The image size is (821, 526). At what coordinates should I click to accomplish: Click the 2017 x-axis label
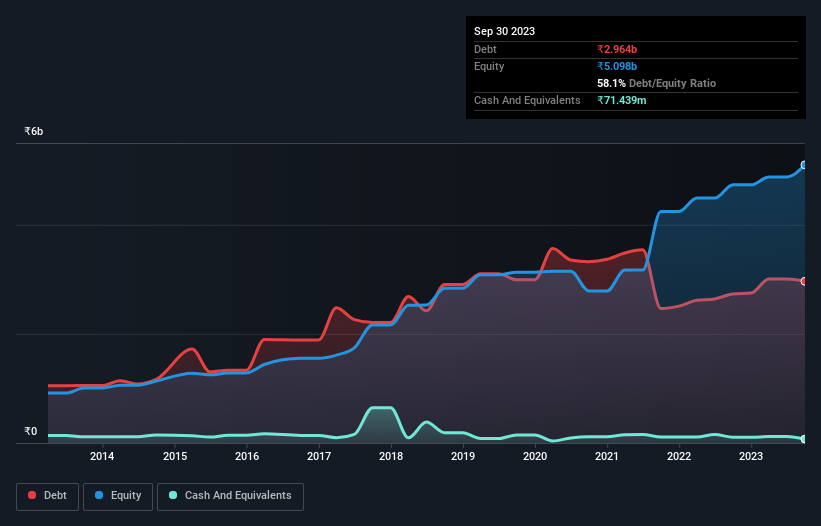(319, 456)
